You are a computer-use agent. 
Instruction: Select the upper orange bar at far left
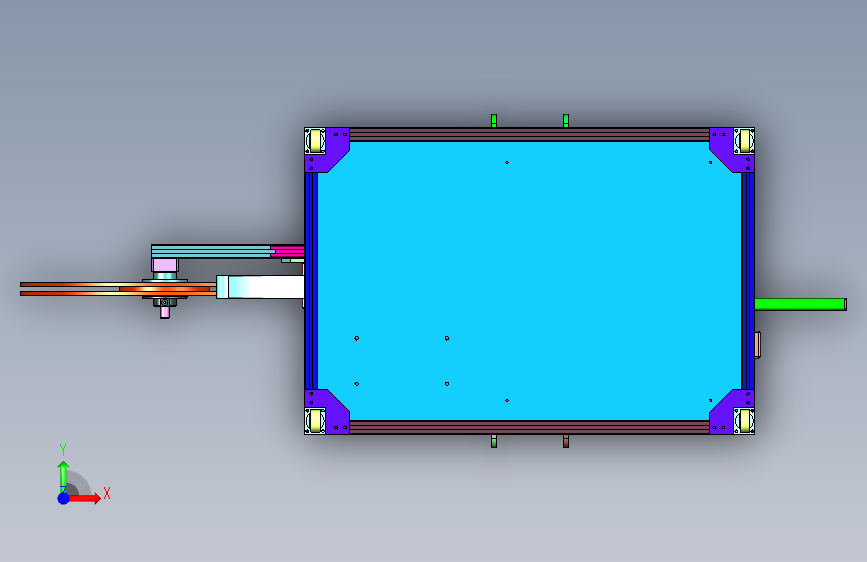118,284
